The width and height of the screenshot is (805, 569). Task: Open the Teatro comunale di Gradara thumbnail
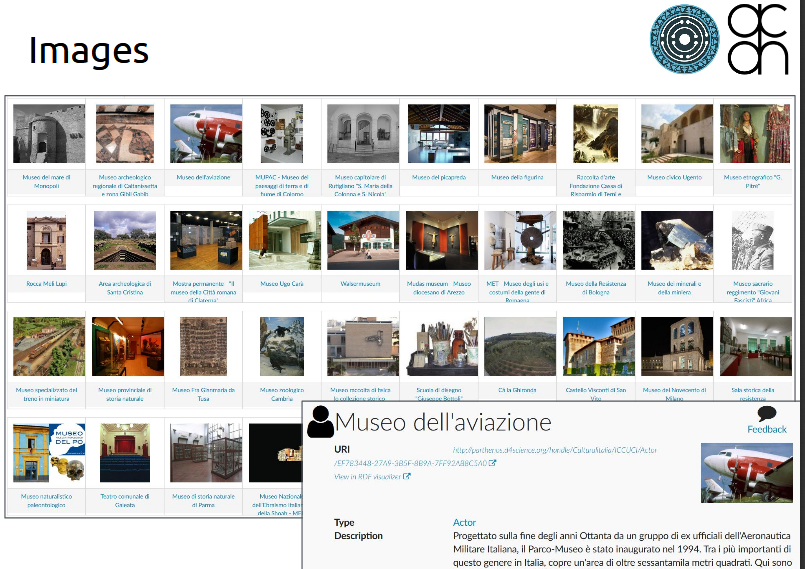pos(125,452)
